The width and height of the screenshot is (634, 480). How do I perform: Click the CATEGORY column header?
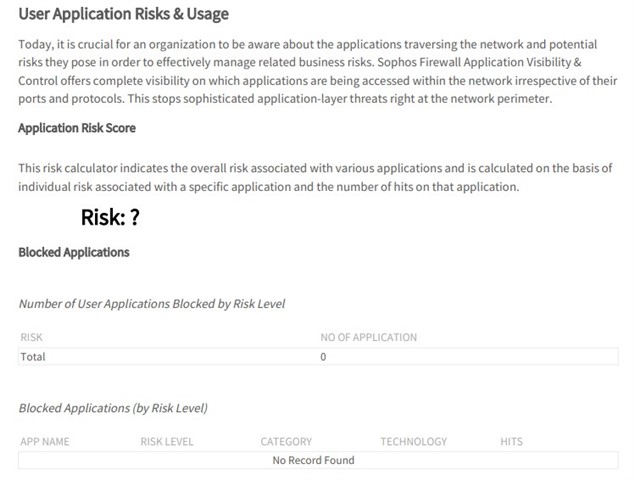pos(286,442)
